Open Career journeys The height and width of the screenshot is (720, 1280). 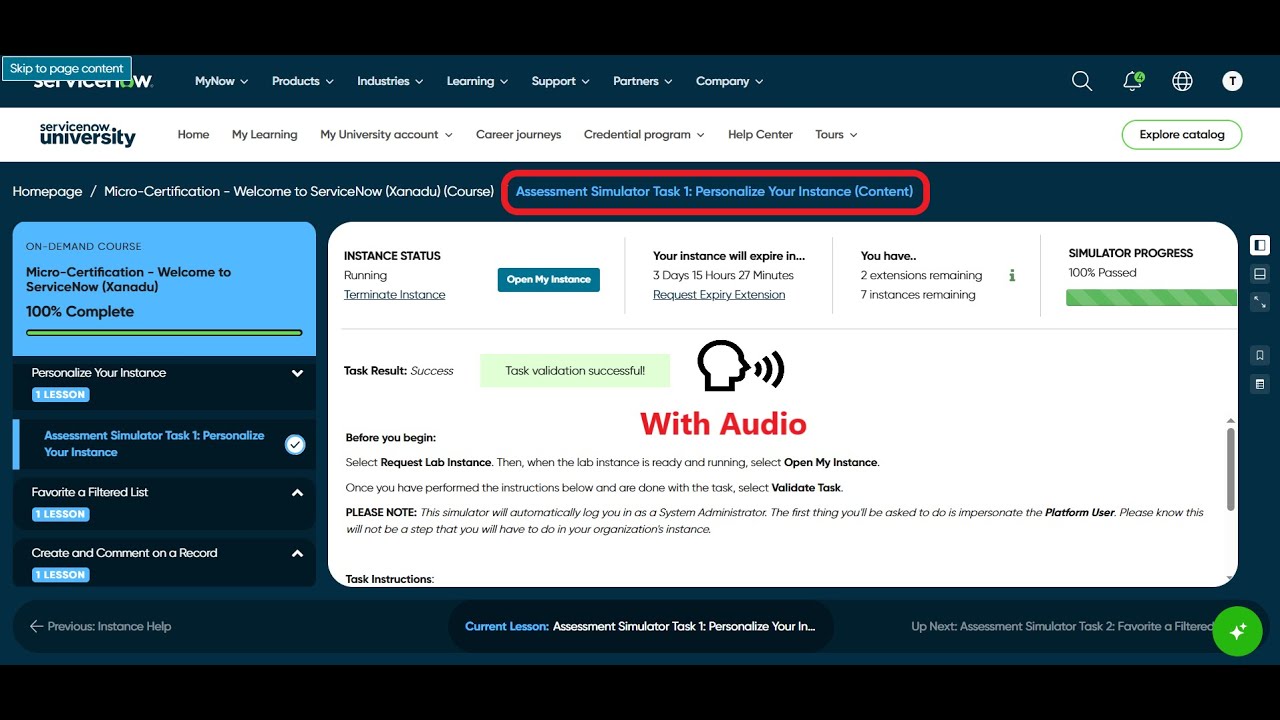point(518,134)
